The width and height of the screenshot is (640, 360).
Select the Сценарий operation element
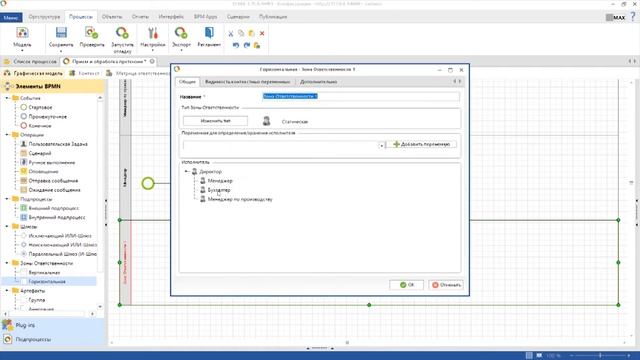tap(40, 153)
